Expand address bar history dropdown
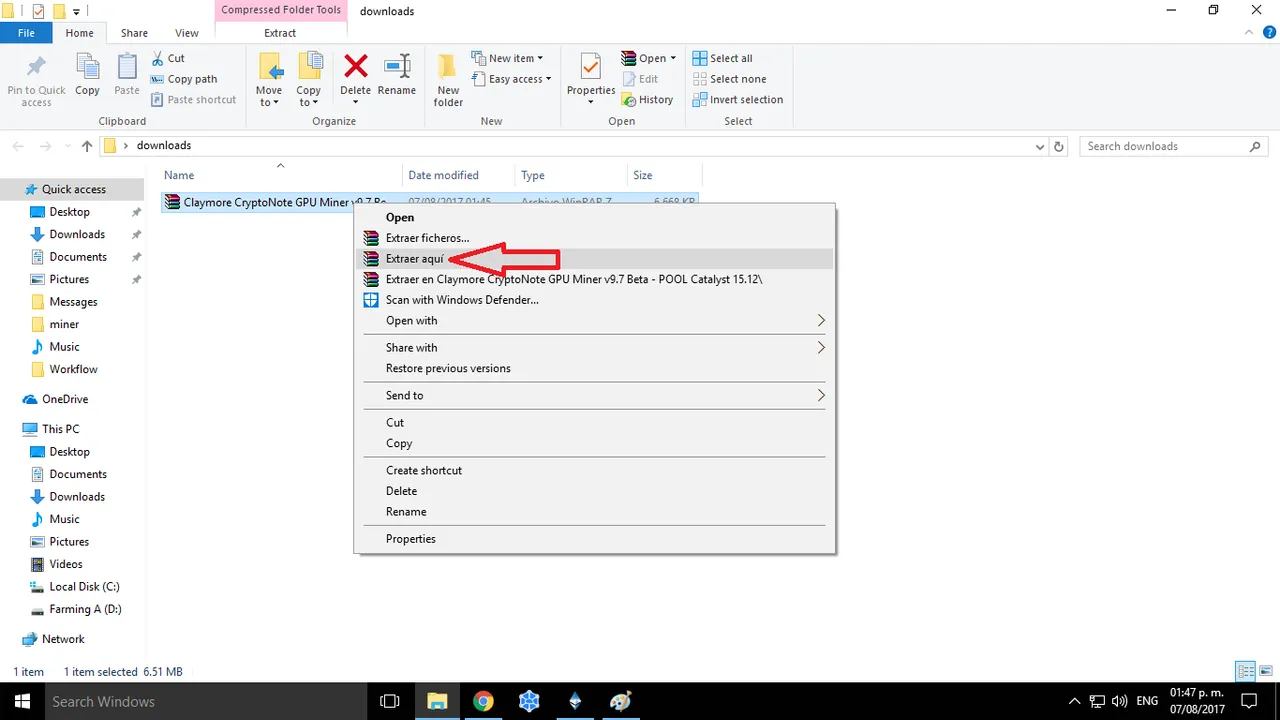Image resolution: width=1280 pixels, height=720 pixels. pos(1040,146)
